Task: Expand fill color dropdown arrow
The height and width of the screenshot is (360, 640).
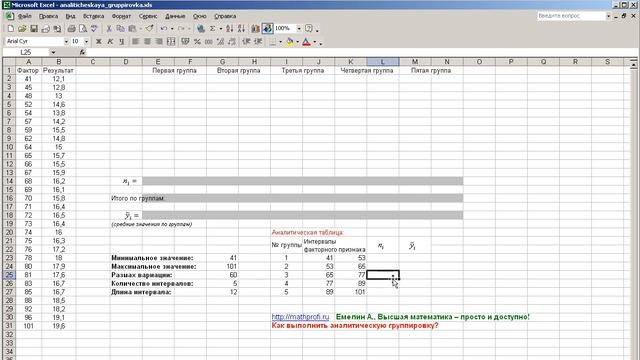Action: coord(297,42)
